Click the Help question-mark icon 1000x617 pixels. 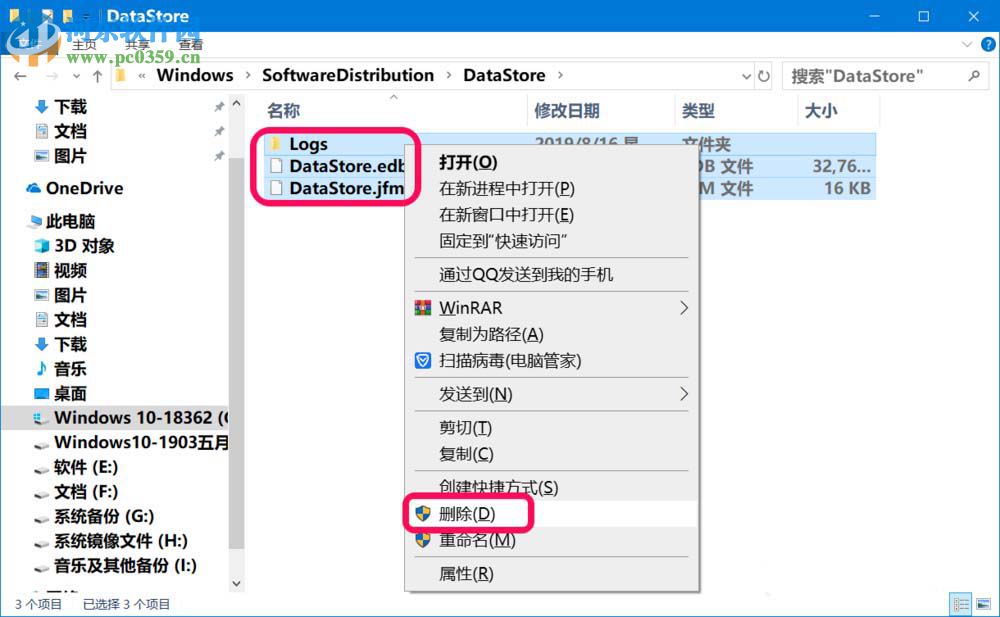[988, 44]
